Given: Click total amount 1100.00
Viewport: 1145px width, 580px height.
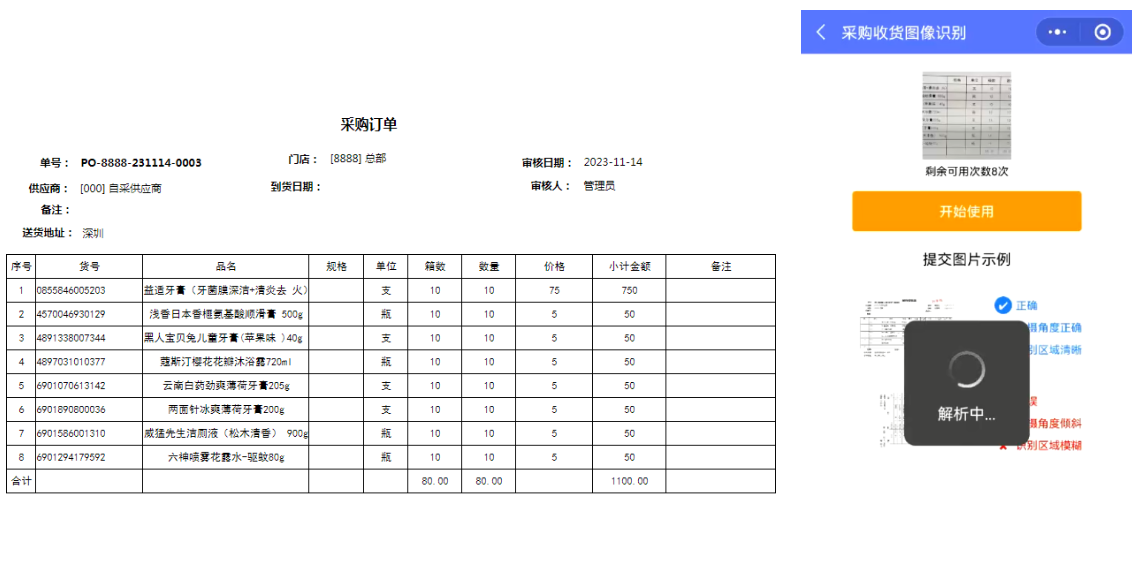Looking at the screenshot, I should [x=629, y=481].
